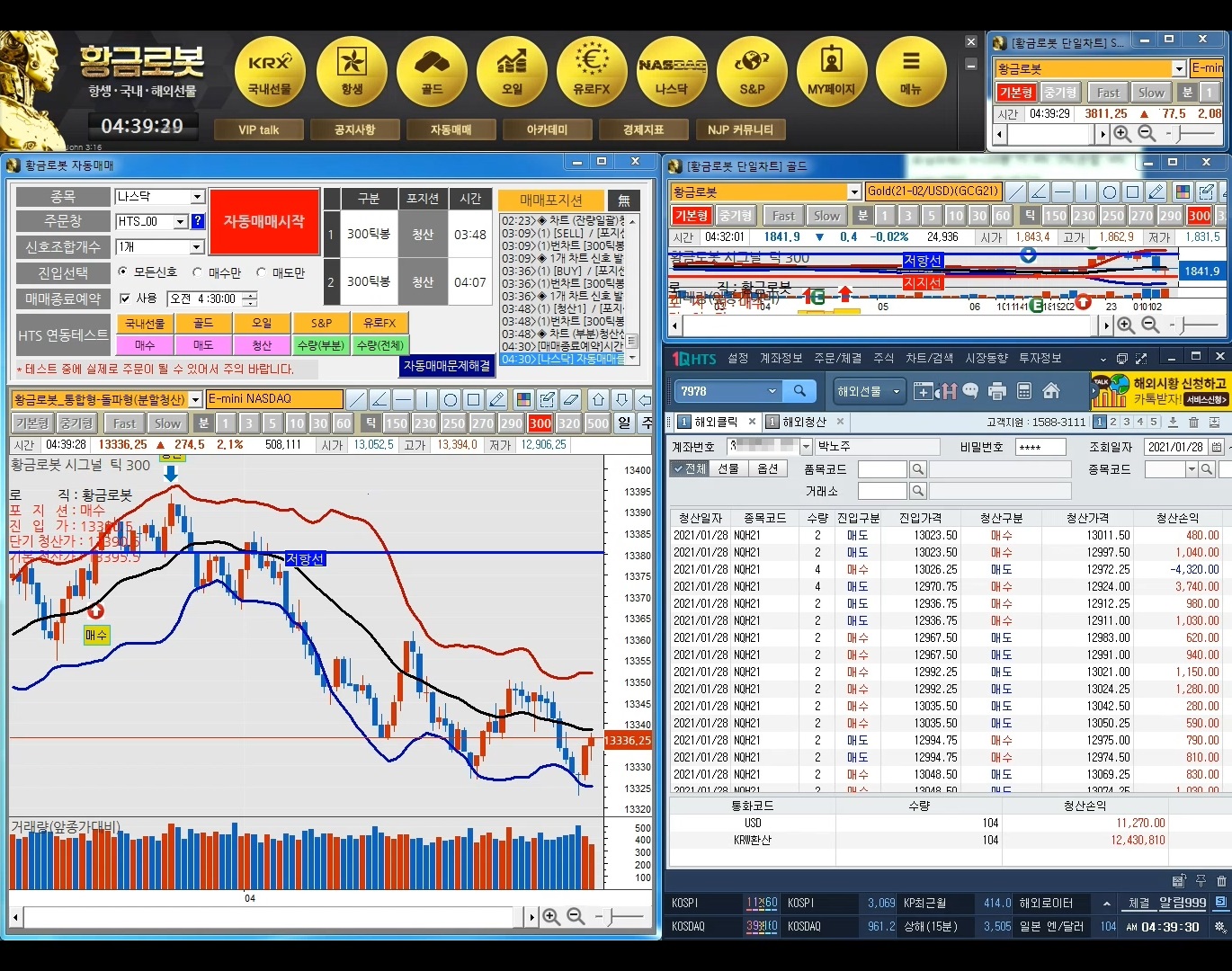Click up arrow icon in NASDAQ chart toolbar

point(599,399)
